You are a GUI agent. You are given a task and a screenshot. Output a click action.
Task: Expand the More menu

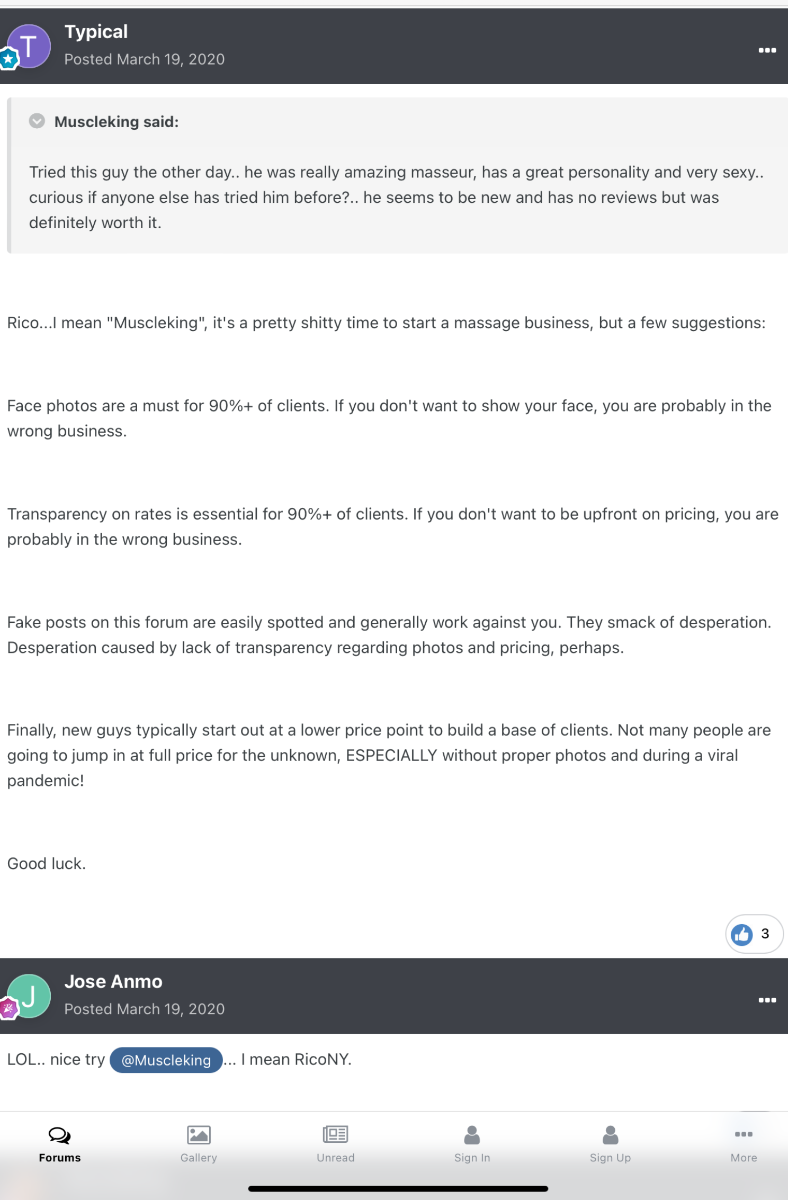pyautogui.click(x=743, y=1144)
